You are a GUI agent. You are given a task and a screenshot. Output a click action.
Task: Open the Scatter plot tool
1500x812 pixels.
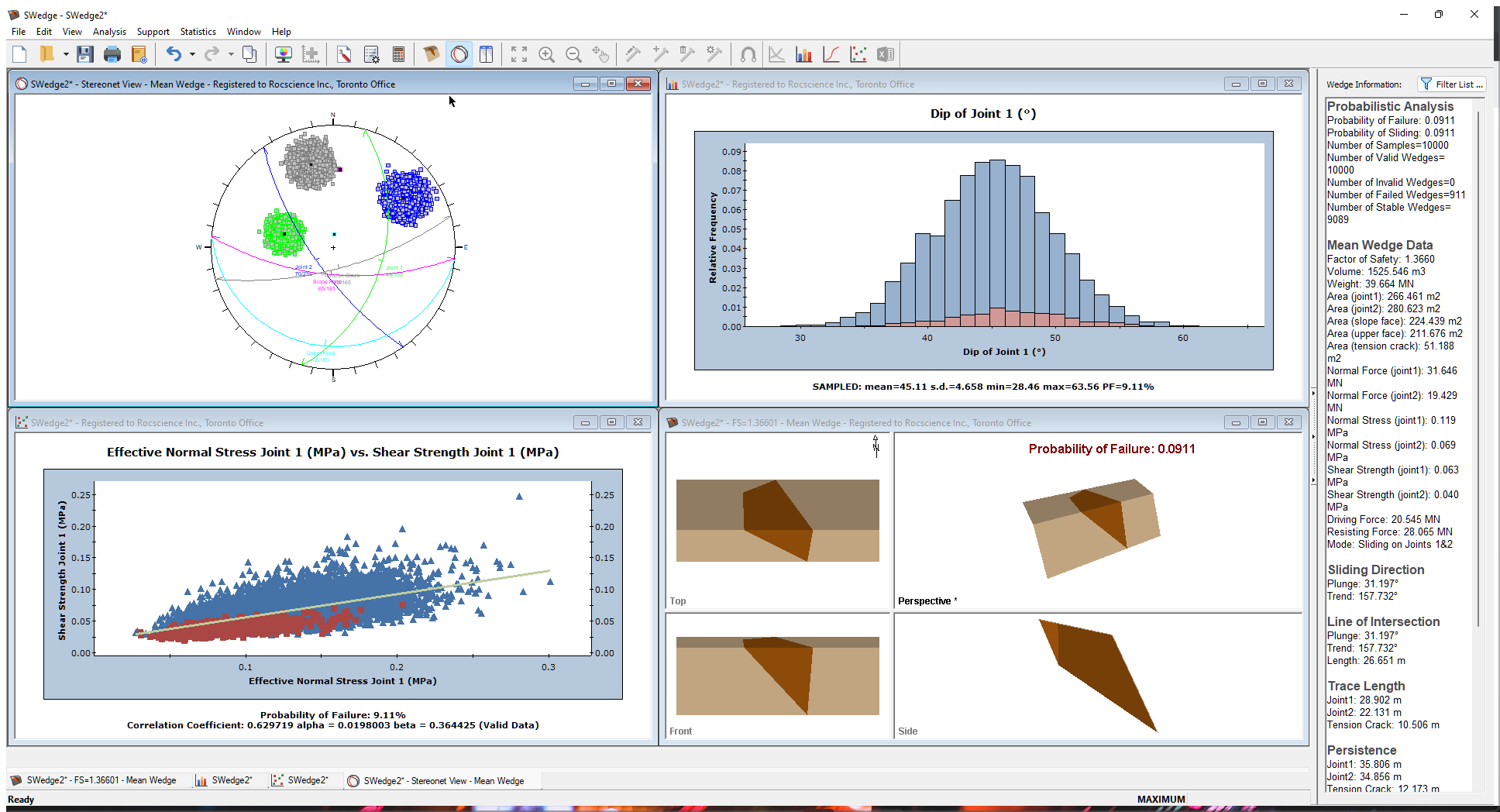click(x=858, y=53)
